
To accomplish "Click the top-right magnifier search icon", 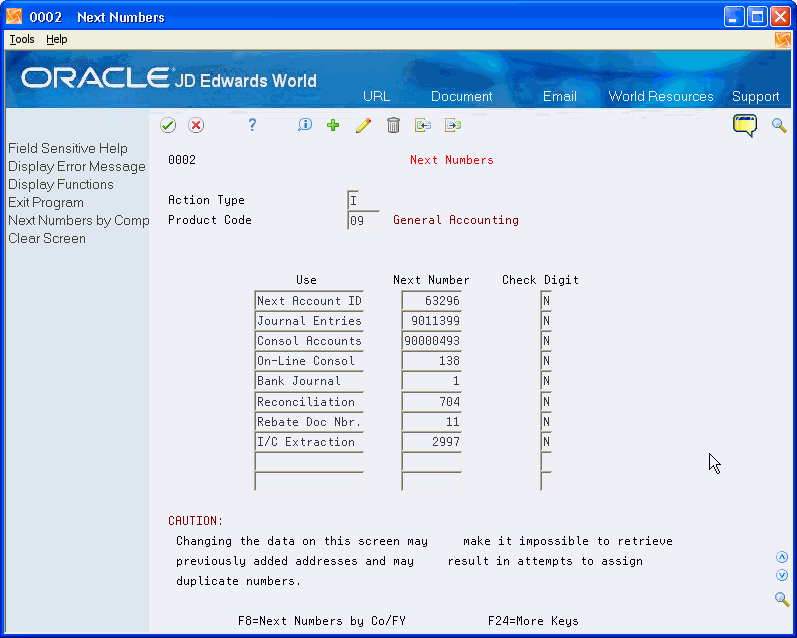I will 779,125.
